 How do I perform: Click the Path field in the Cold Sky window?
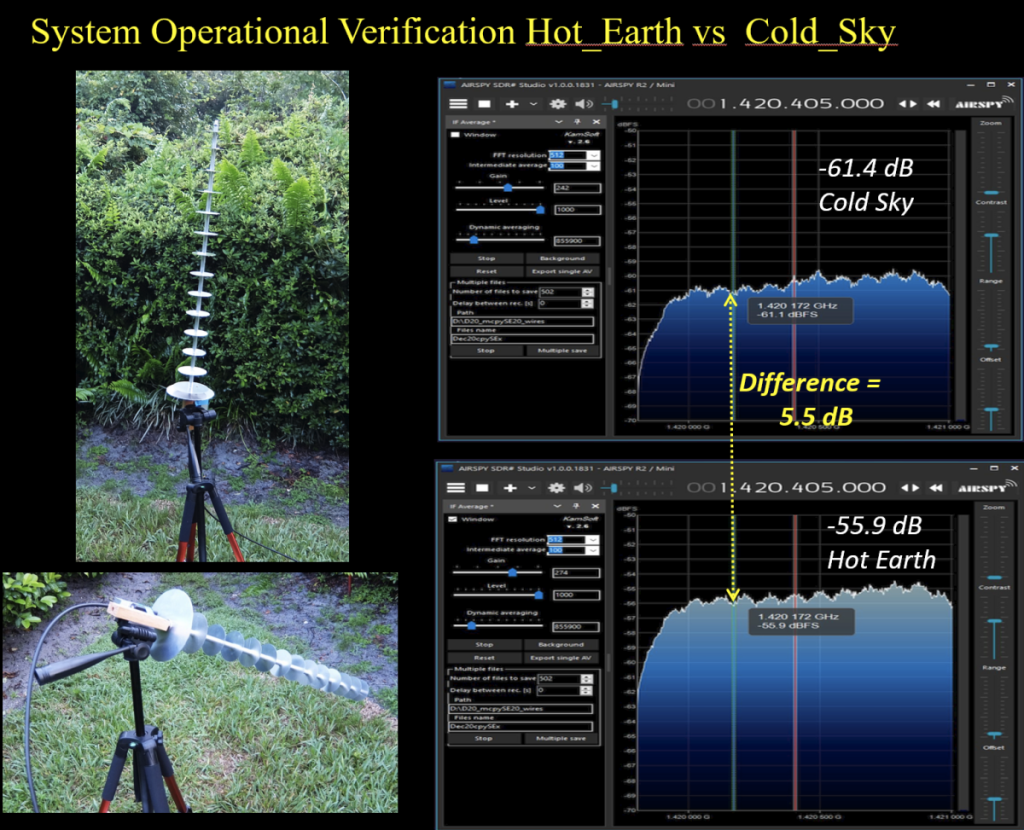click(520, 321)
